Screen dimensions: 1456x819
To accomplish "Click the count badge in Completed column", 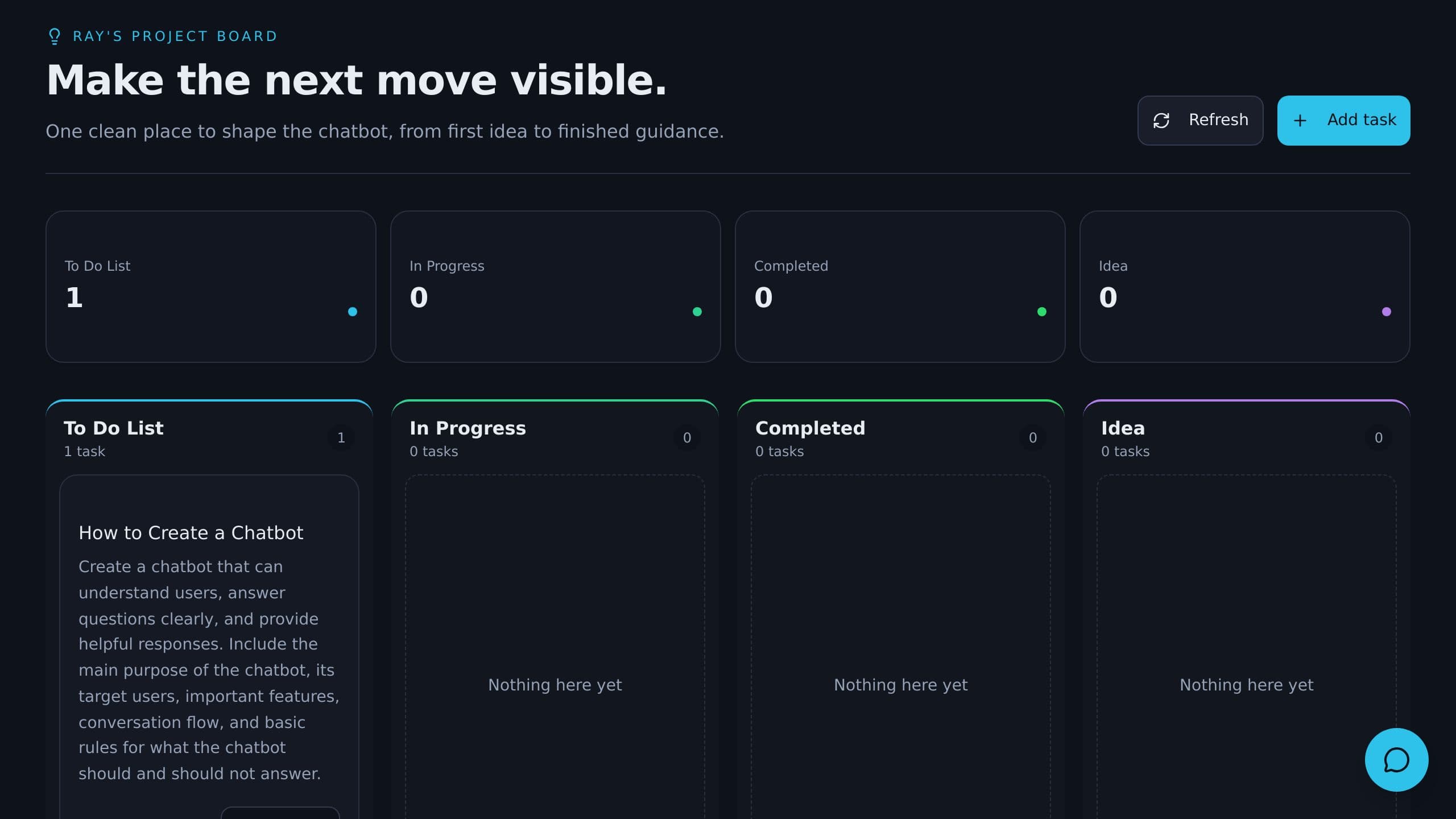I will 1032,437.
